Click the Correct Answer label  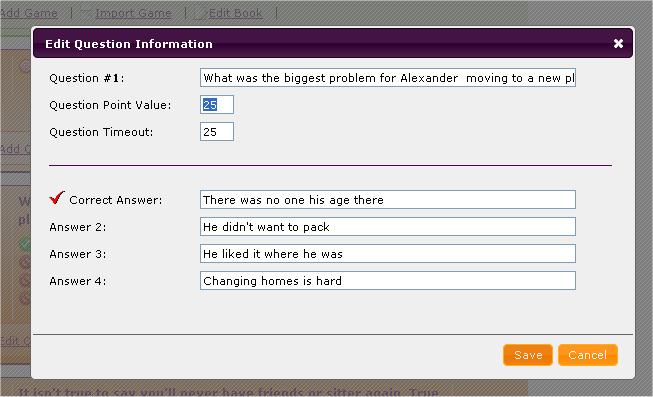tap(116, 200)
